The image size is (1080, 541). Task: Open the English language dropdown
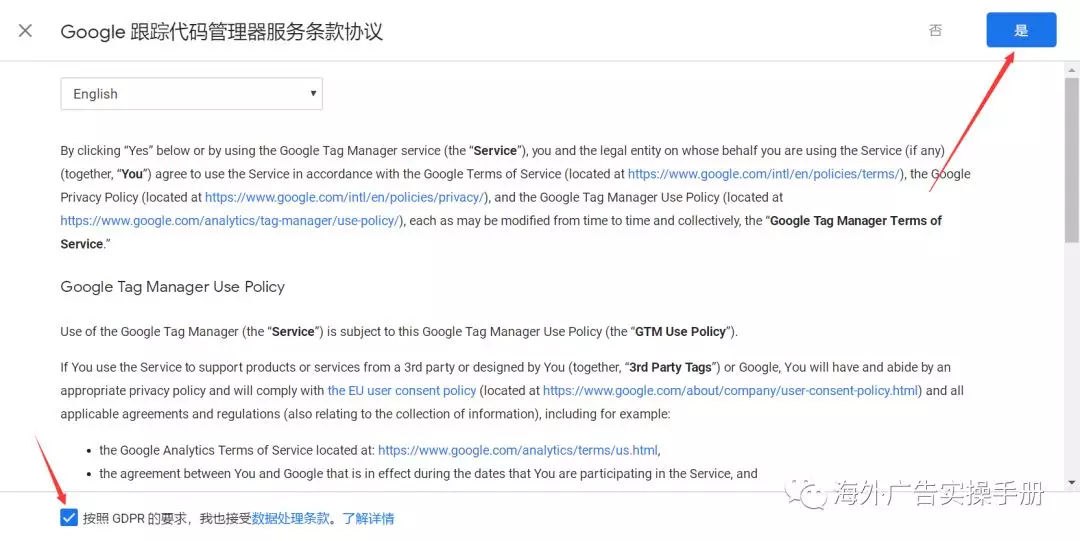click(x=191, y=94)
